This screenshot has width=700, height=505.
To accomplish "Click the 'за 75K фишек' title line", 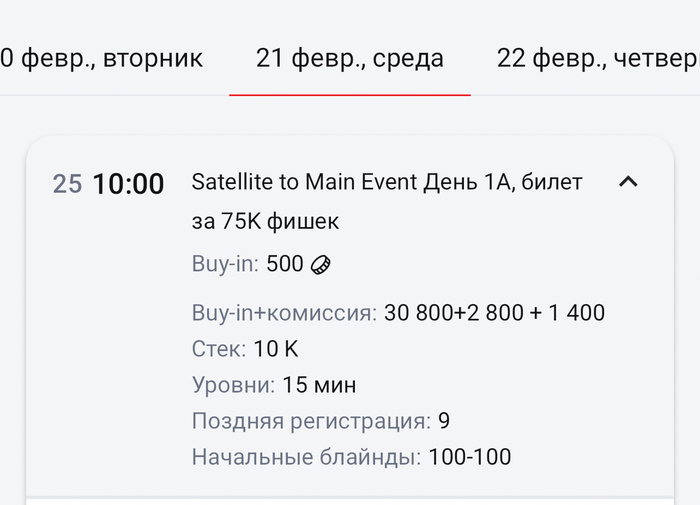I will pos(265,221).
